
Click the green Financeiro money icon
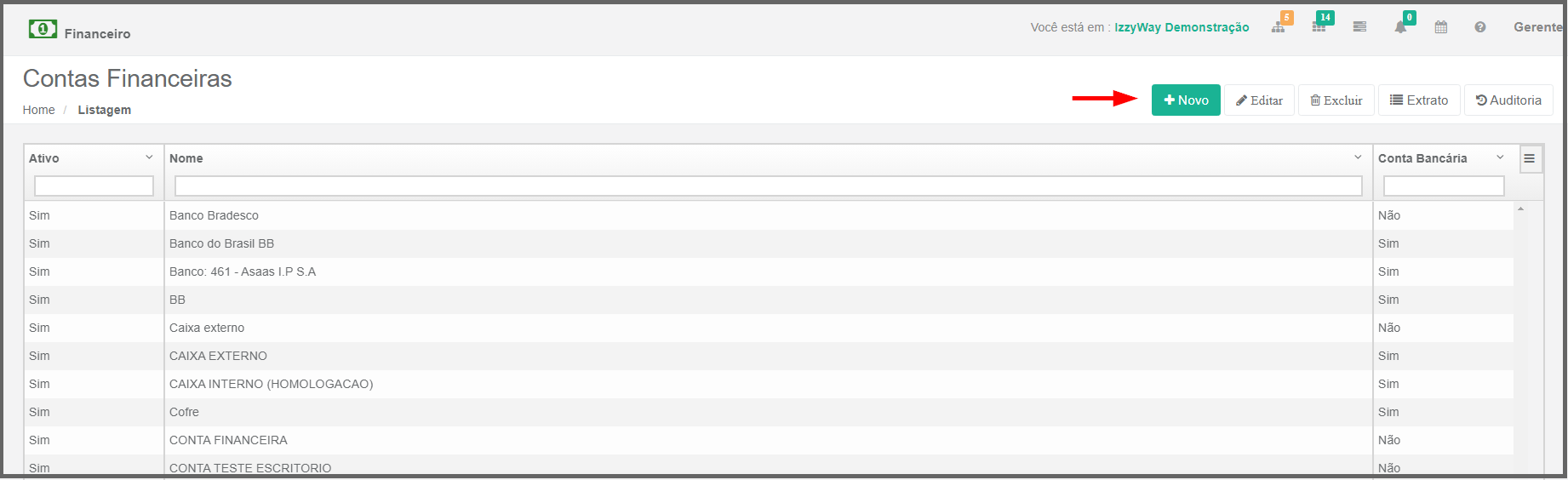click(43, 29)
